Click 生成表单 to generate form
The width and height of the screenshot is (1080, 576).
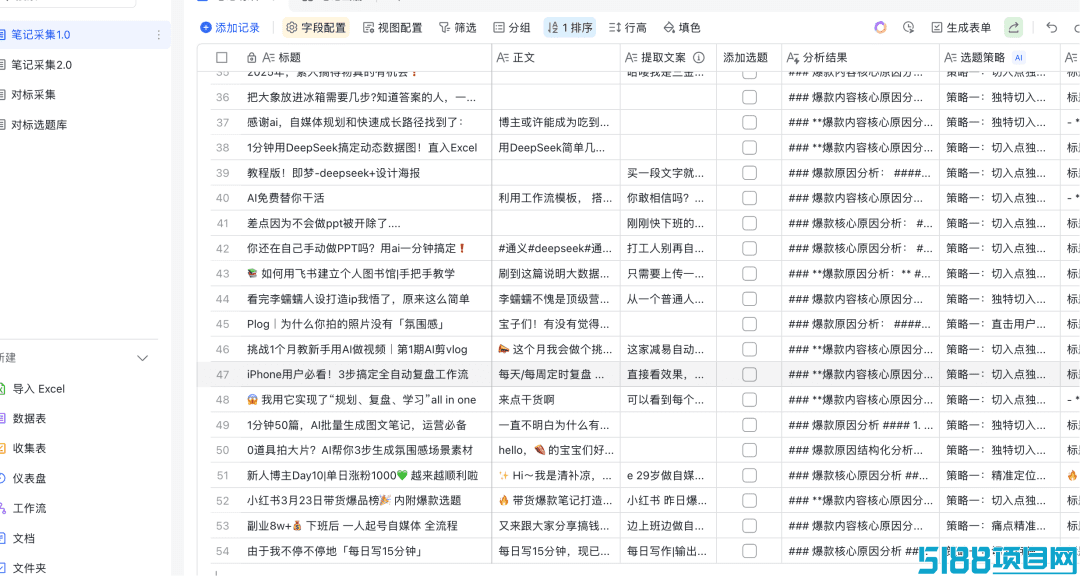[x=962, y=28]
